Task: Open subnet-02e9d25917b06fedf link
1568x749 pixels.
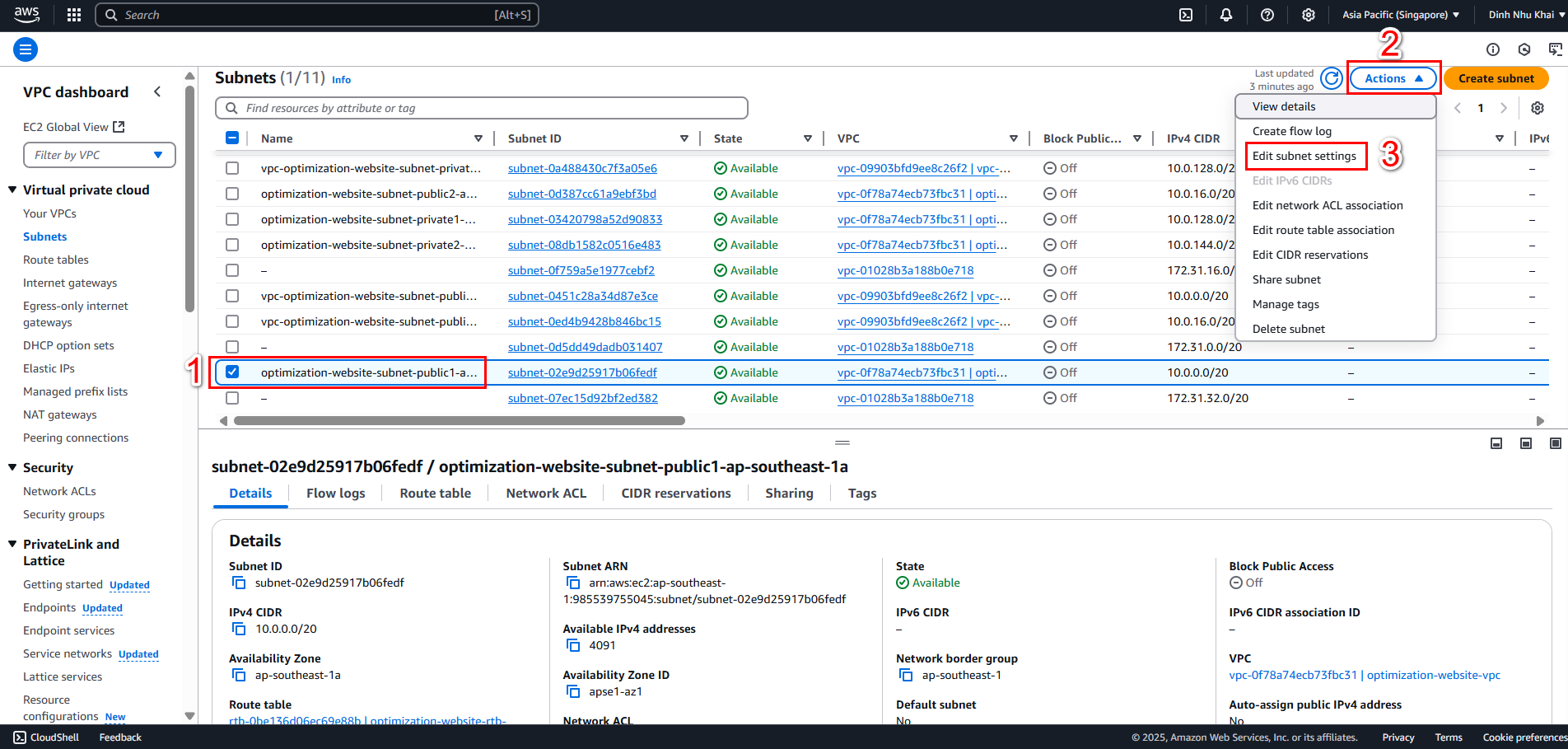Action: pos(582,372)
